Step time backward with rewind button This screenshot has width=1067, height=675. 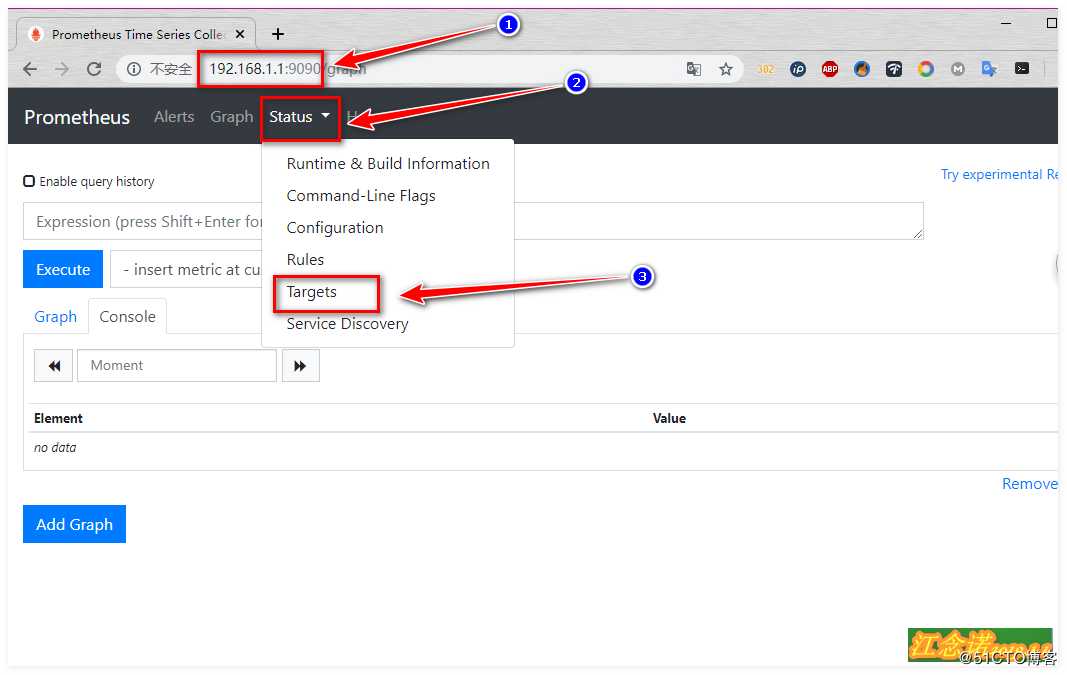click(x=54, y=365)
